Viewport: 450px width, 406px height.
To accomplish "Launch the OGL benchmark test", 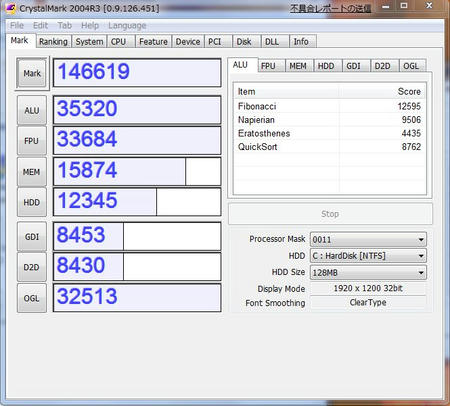I will [x=32, y=298].
